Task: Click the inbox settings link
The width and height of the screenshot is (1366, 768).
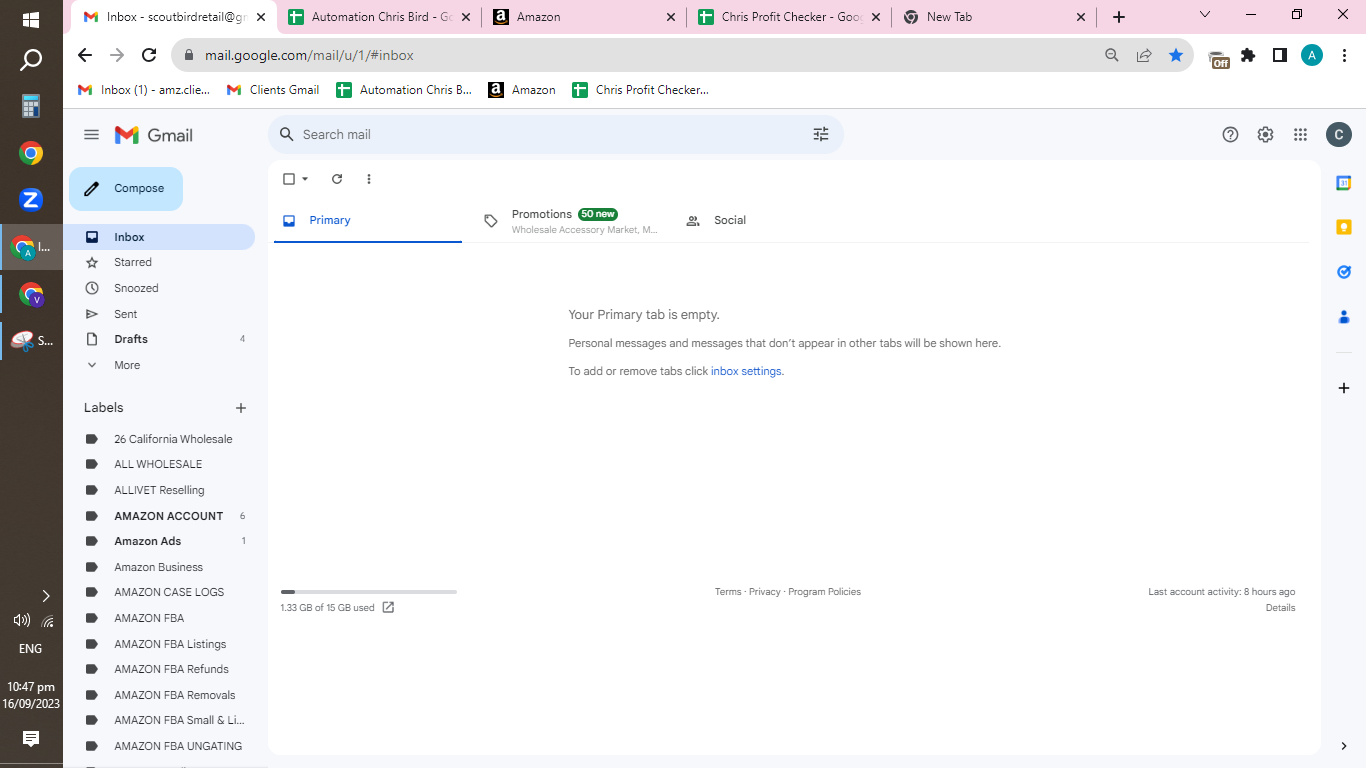Action: [x=746, y=371]
